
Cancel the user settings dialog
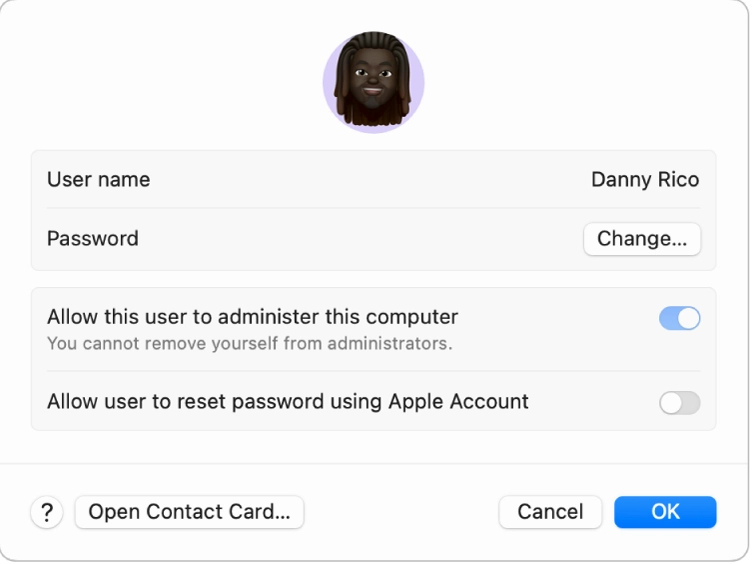pos(550,512)
